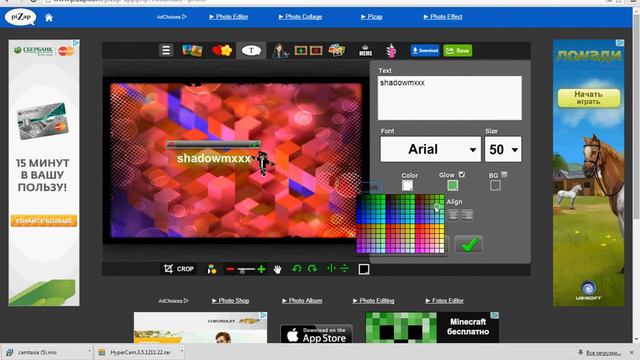Image resolution: width=640 pixels, height=360 pixels.
Task: Open the Photo Editing link
Action: click(373, 300)
